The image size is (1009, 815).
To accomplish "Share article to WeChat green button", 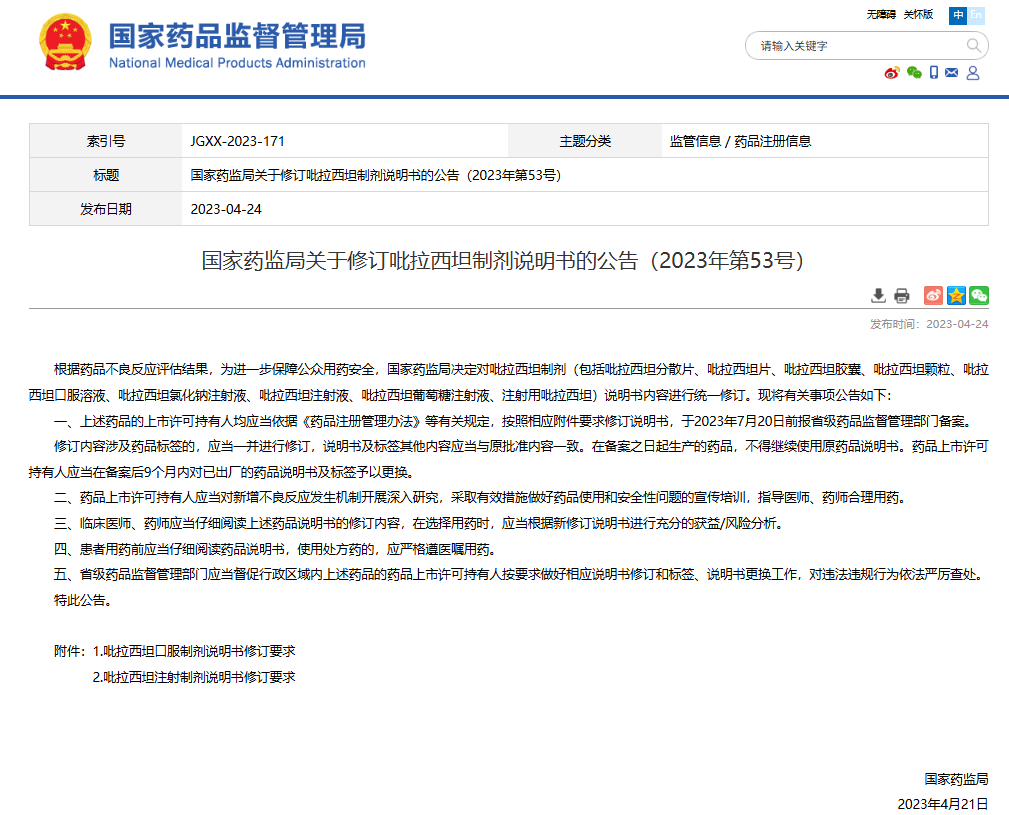I will click(x=979, y=295).
